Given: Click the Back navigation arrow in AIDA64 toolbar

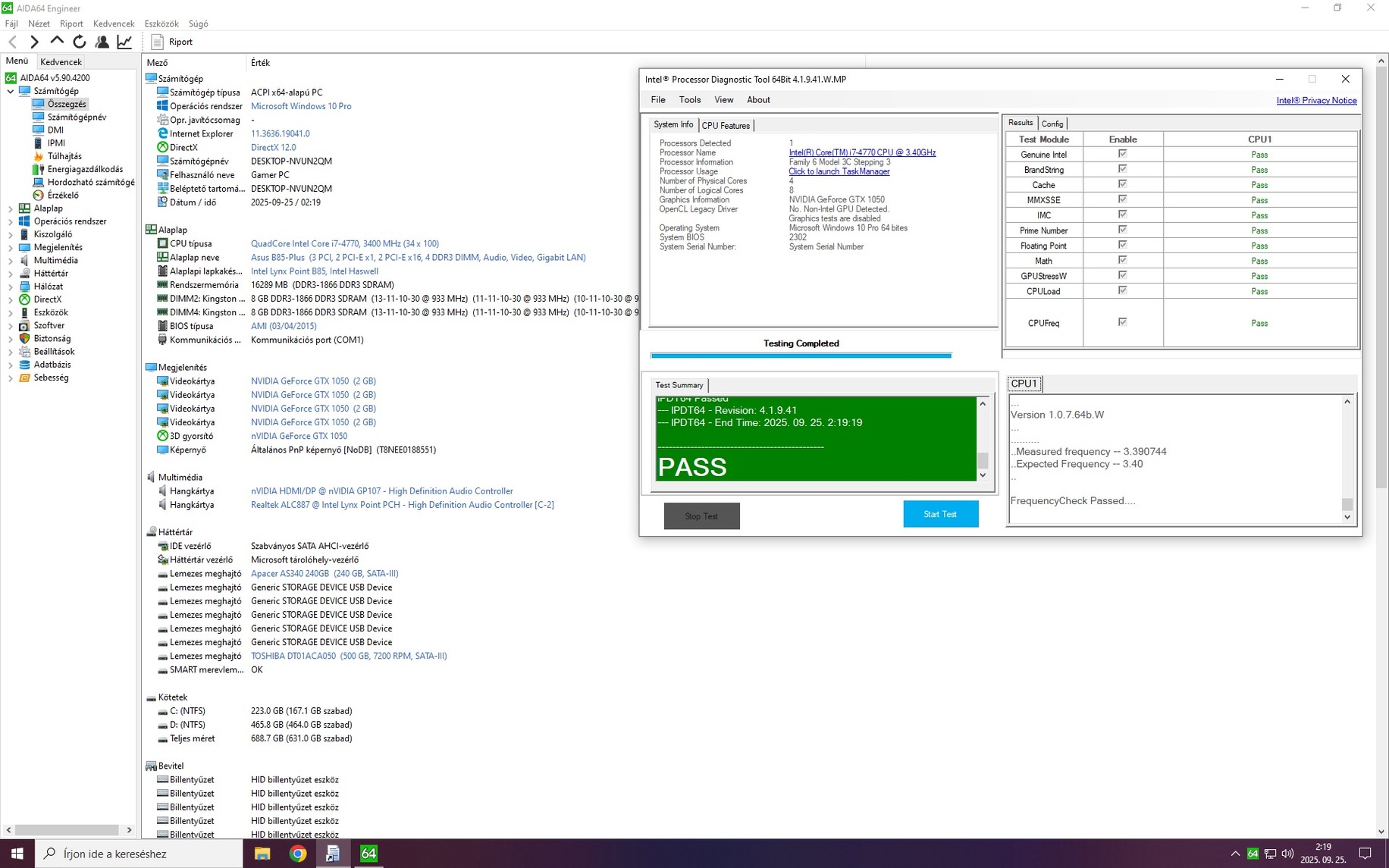Looking at the screenshot, I should [12, 42].
